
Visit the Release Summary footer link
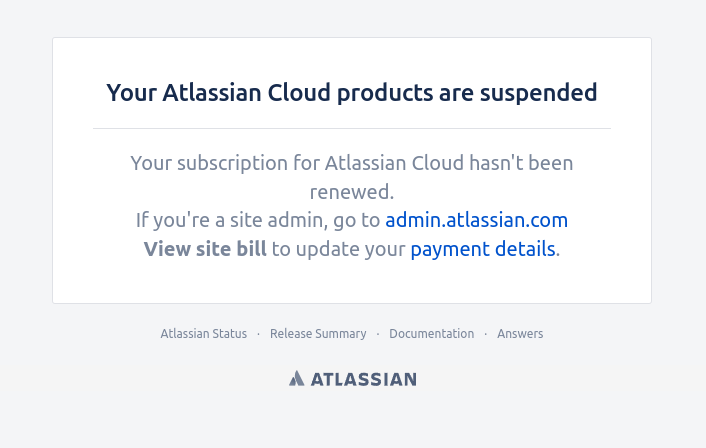point(318,334)
